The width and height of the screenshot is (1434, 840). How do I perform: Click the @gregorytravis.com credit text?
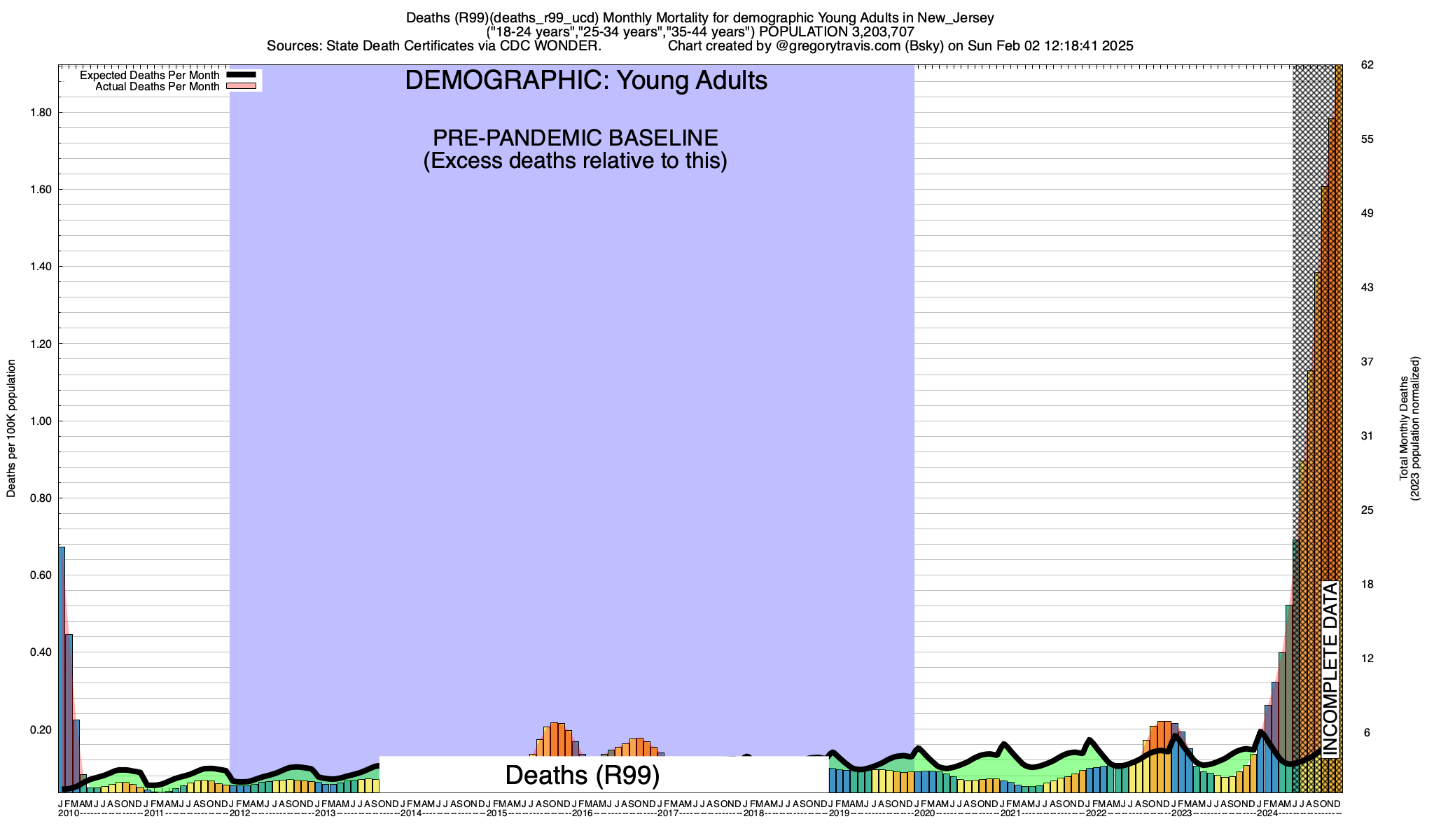pos(837,46)
